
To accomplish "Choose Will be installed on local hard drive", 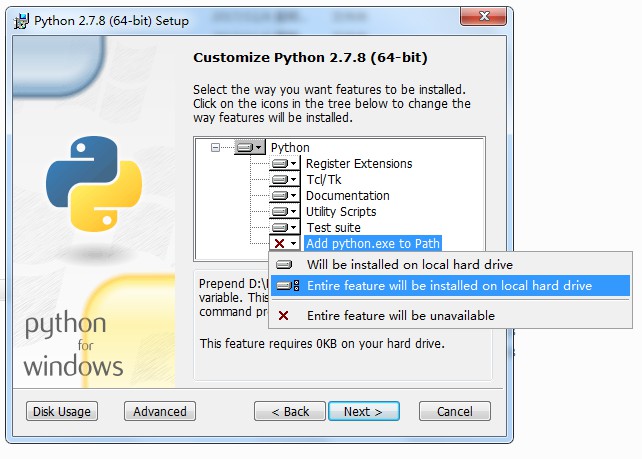I will [450, 265].
